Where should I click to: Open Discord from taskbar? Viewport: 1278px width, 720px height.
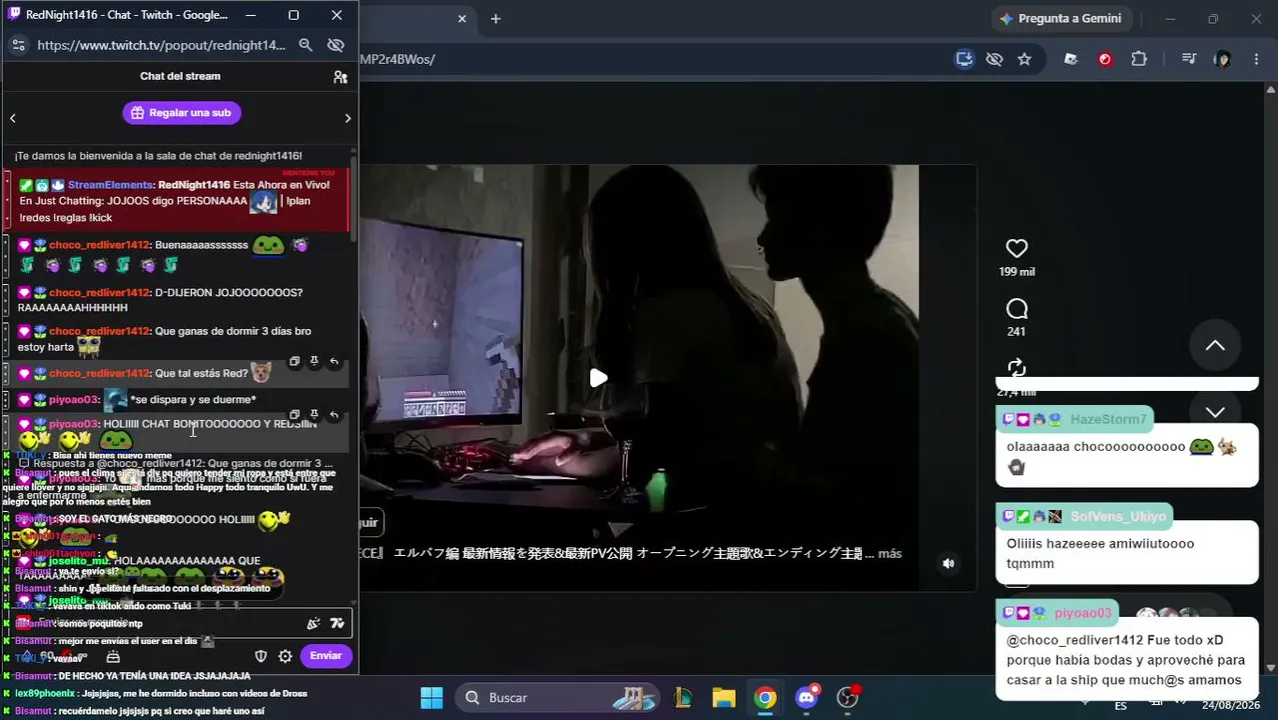(x=807, y=697)
